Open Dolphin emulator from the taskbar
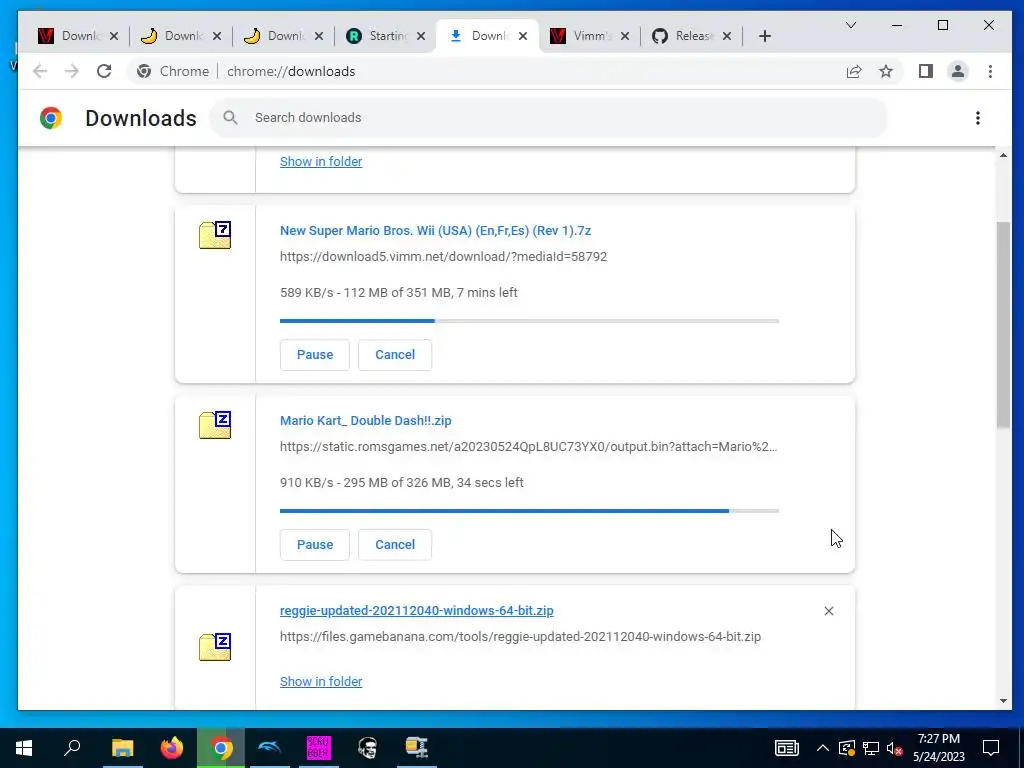This screenshot has width=1024, height=768. 270,748
